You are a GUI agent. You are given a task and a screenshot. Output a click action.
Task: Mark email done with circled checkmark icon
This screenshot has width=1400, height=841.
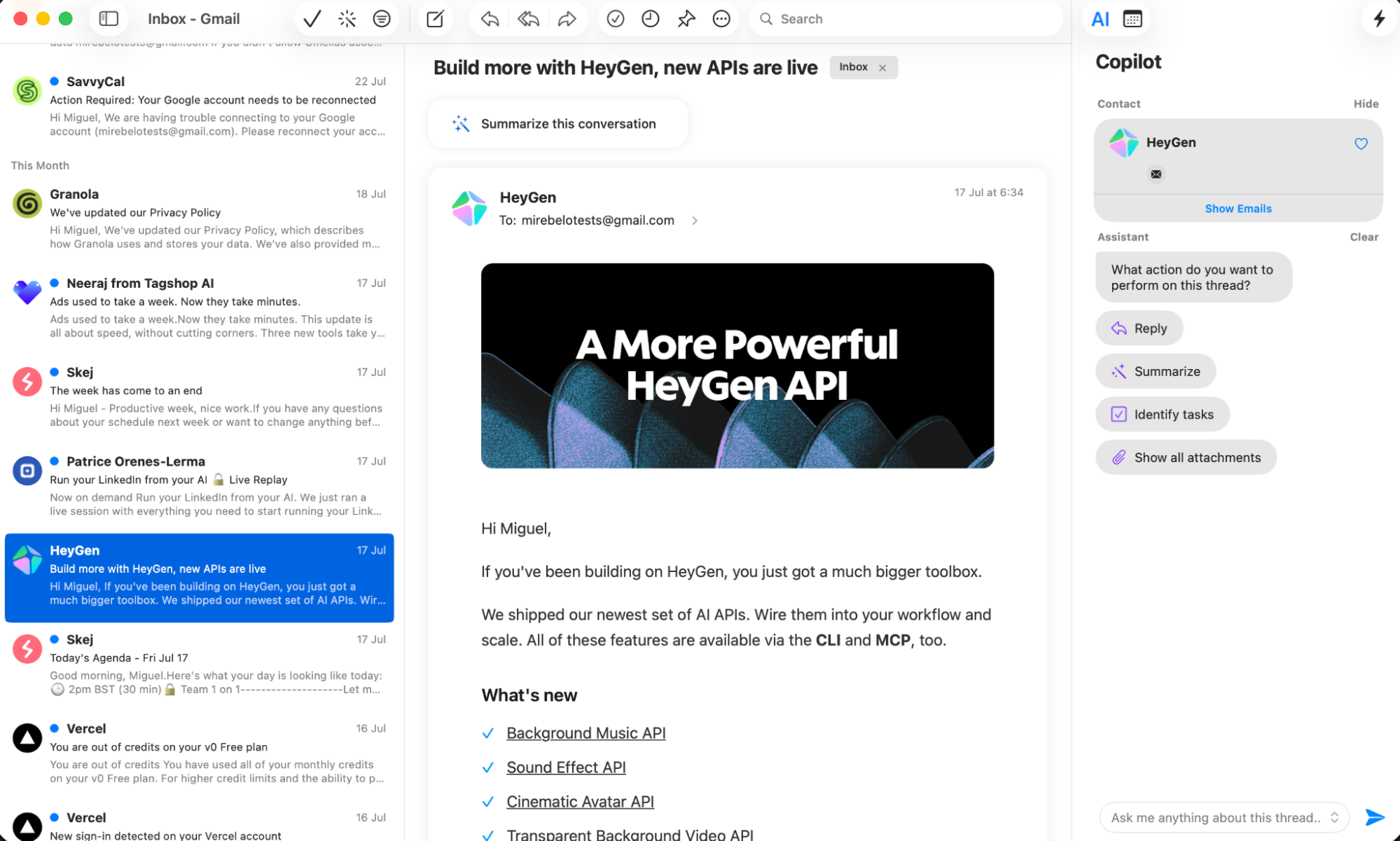pyautogui.click(x=615, y=19)
